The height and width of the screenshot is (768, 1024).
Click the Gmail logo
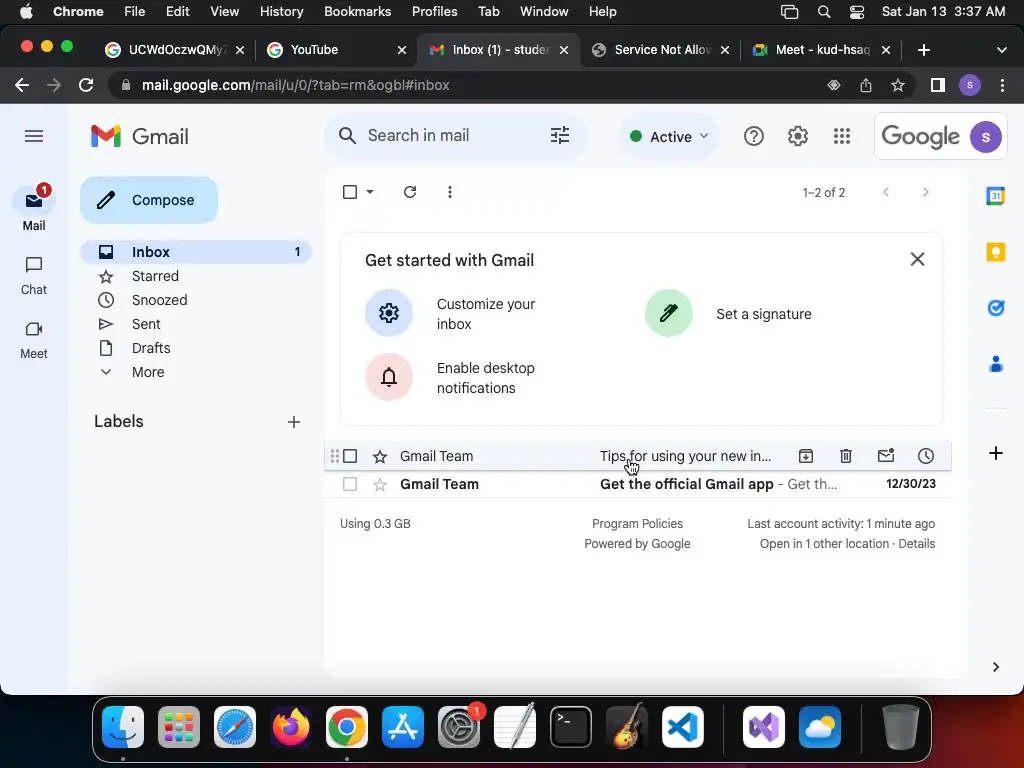pyautogui.click(x=140, y=136)
